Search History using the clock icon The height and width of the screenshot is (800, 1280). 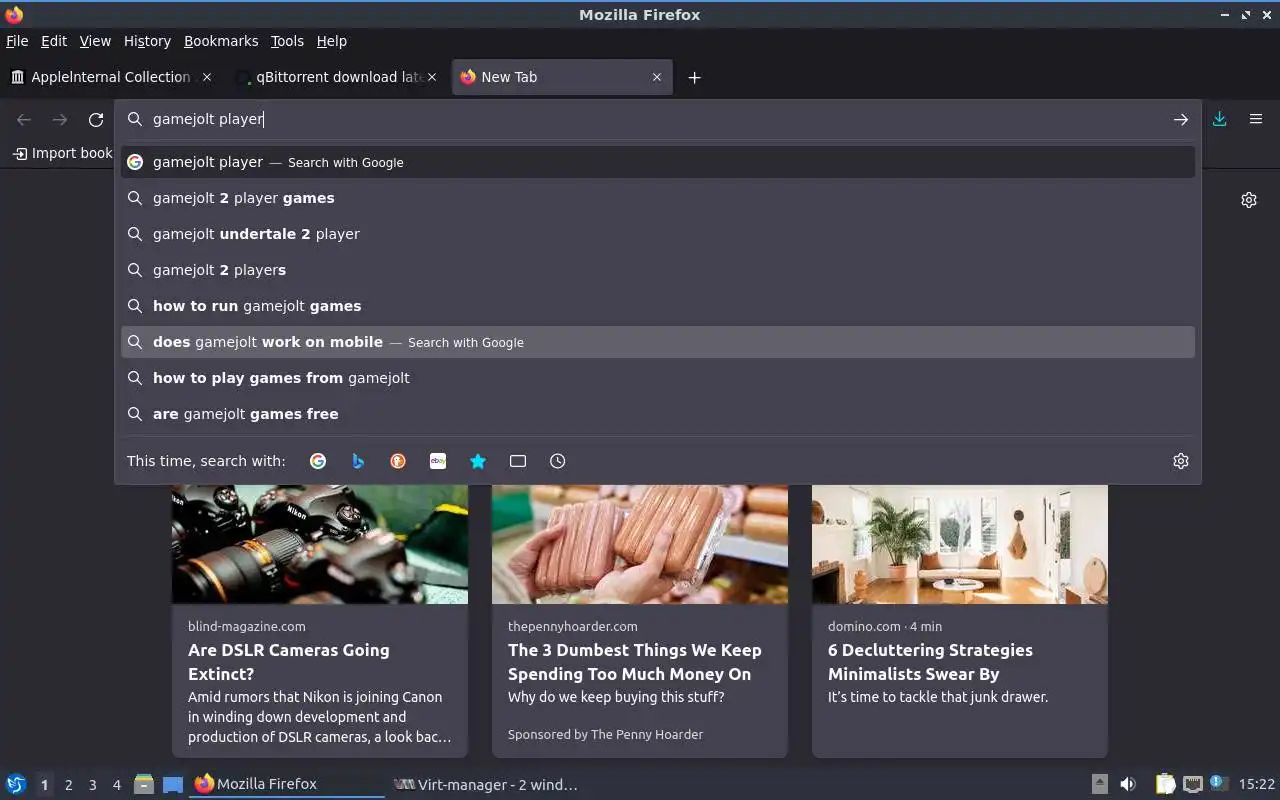pos(558,461)
